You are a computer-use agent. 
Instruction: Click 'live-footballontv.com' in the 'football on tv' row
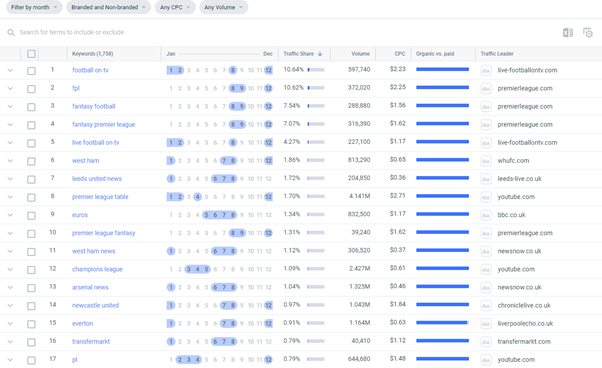(x=527, y=70)
